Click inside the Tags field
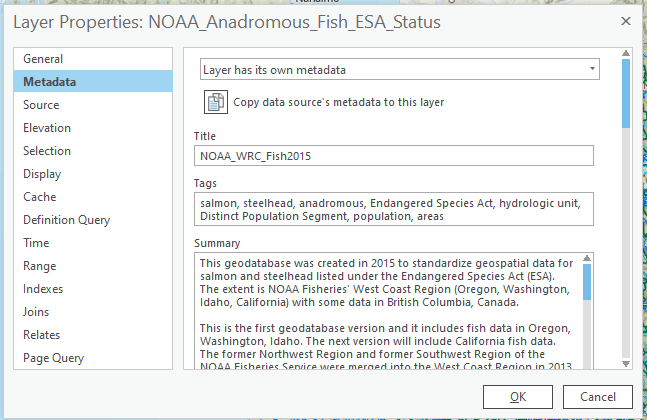The image size is (647, 420). (x=394, y=209)
